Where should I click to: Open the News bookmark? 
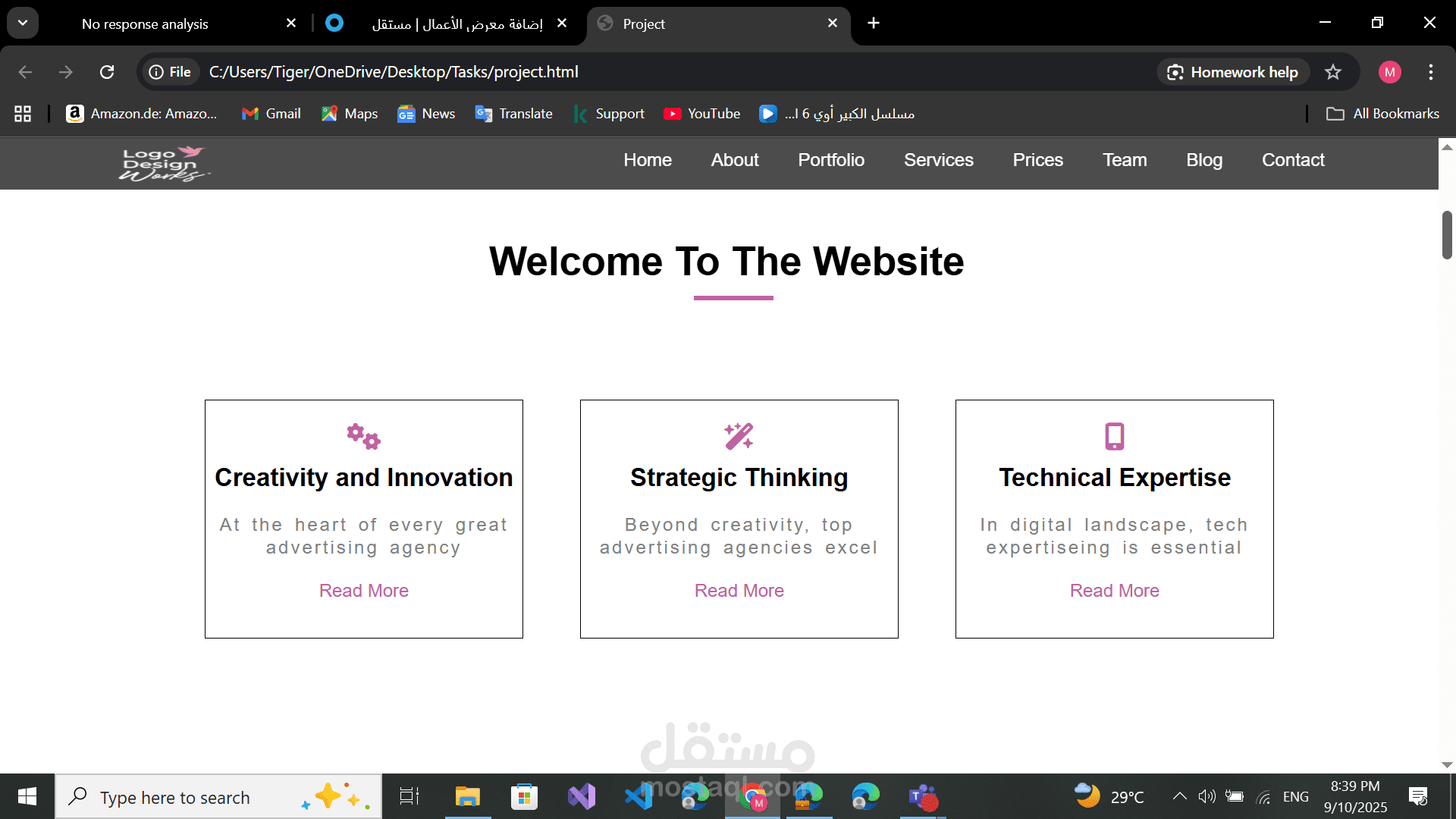coord(426,114)
